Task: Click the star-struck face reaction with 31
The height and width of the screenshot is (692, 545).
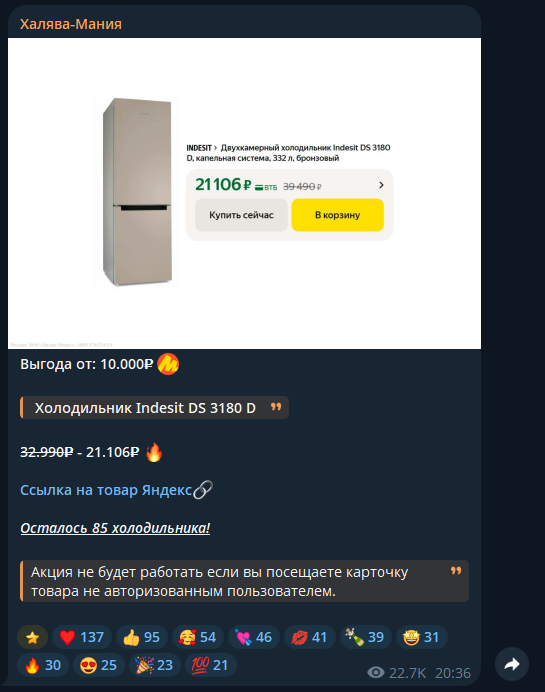Action: click(x=422, y=637)
